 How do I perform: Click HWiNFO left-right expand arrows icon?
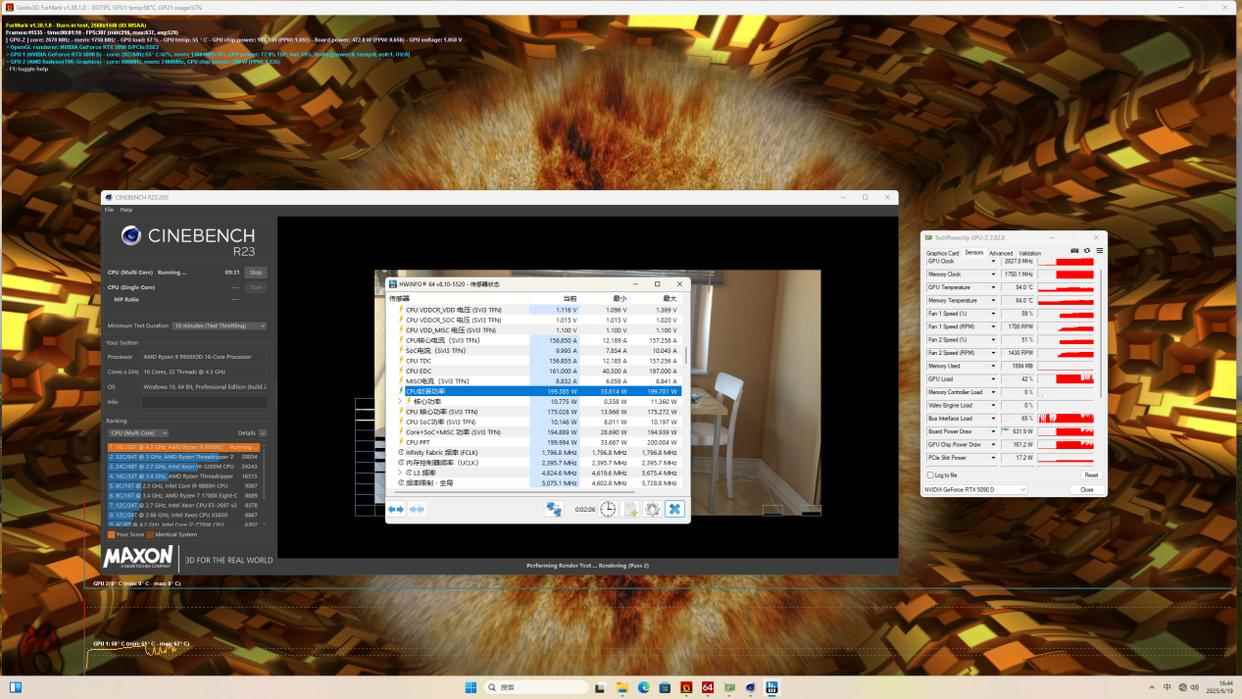(396, 509)
